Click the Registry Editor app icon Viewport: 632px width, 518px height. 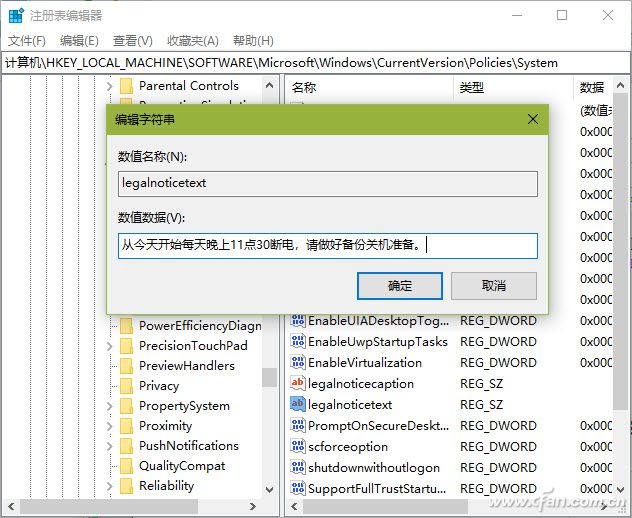pyautogui.click(x=16, y=15)
